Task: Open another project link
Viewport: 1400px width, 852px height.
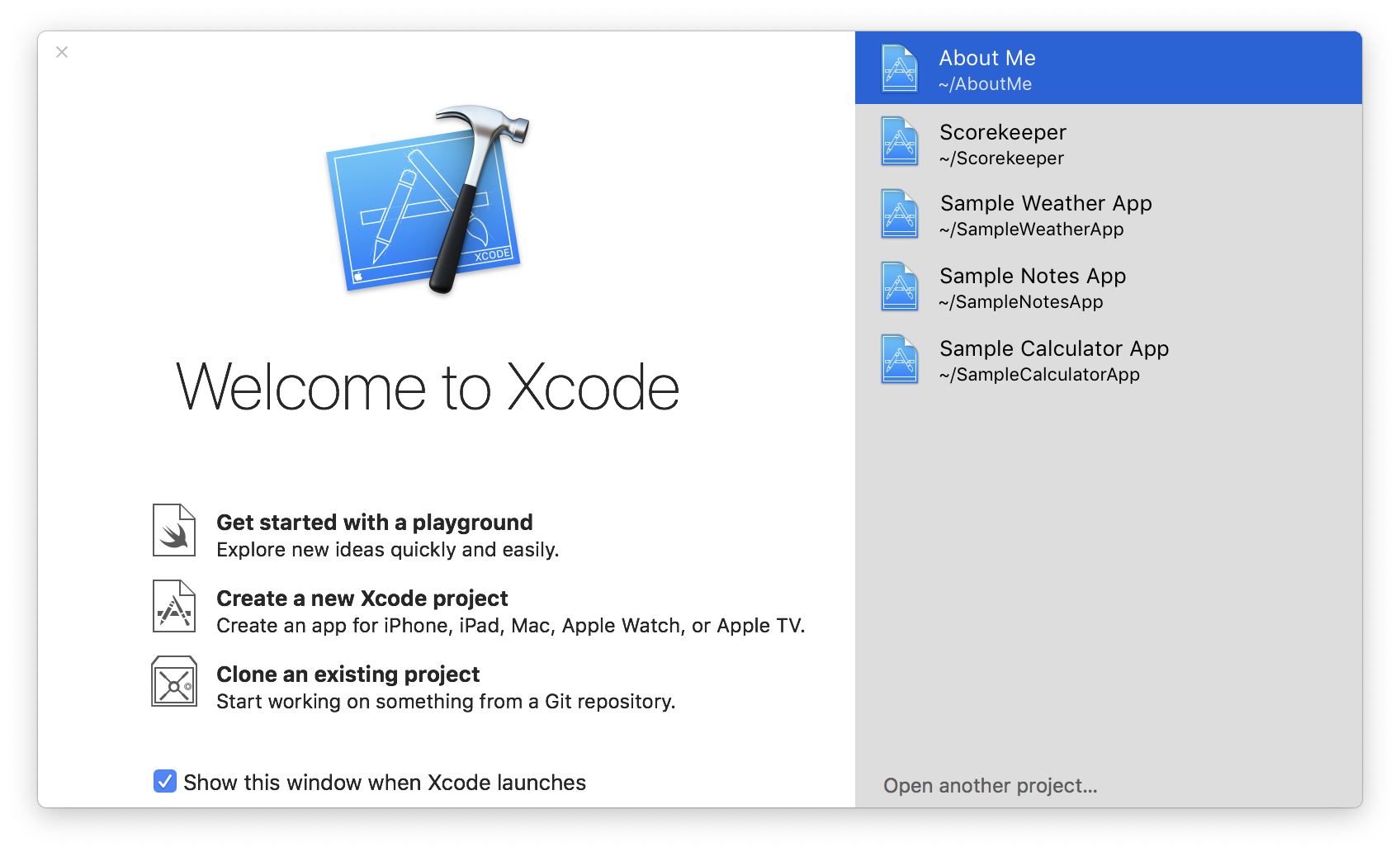Action: point(991,785)
